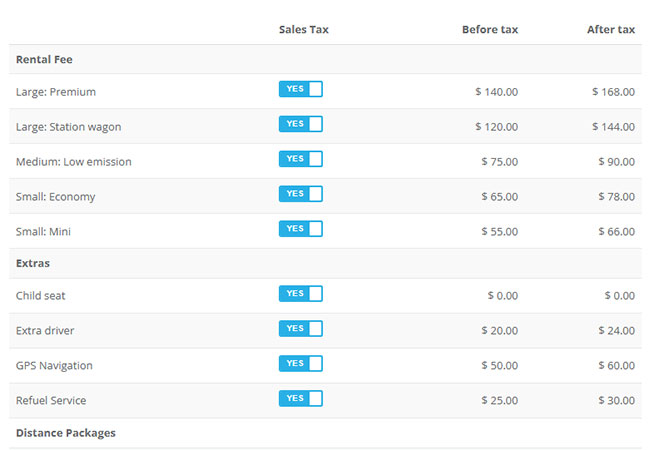Image resolution: width=650 pixels, height=450 pixels.
Task: Toggle sales tax for Child seat
Action: click(x=301, y=293)
